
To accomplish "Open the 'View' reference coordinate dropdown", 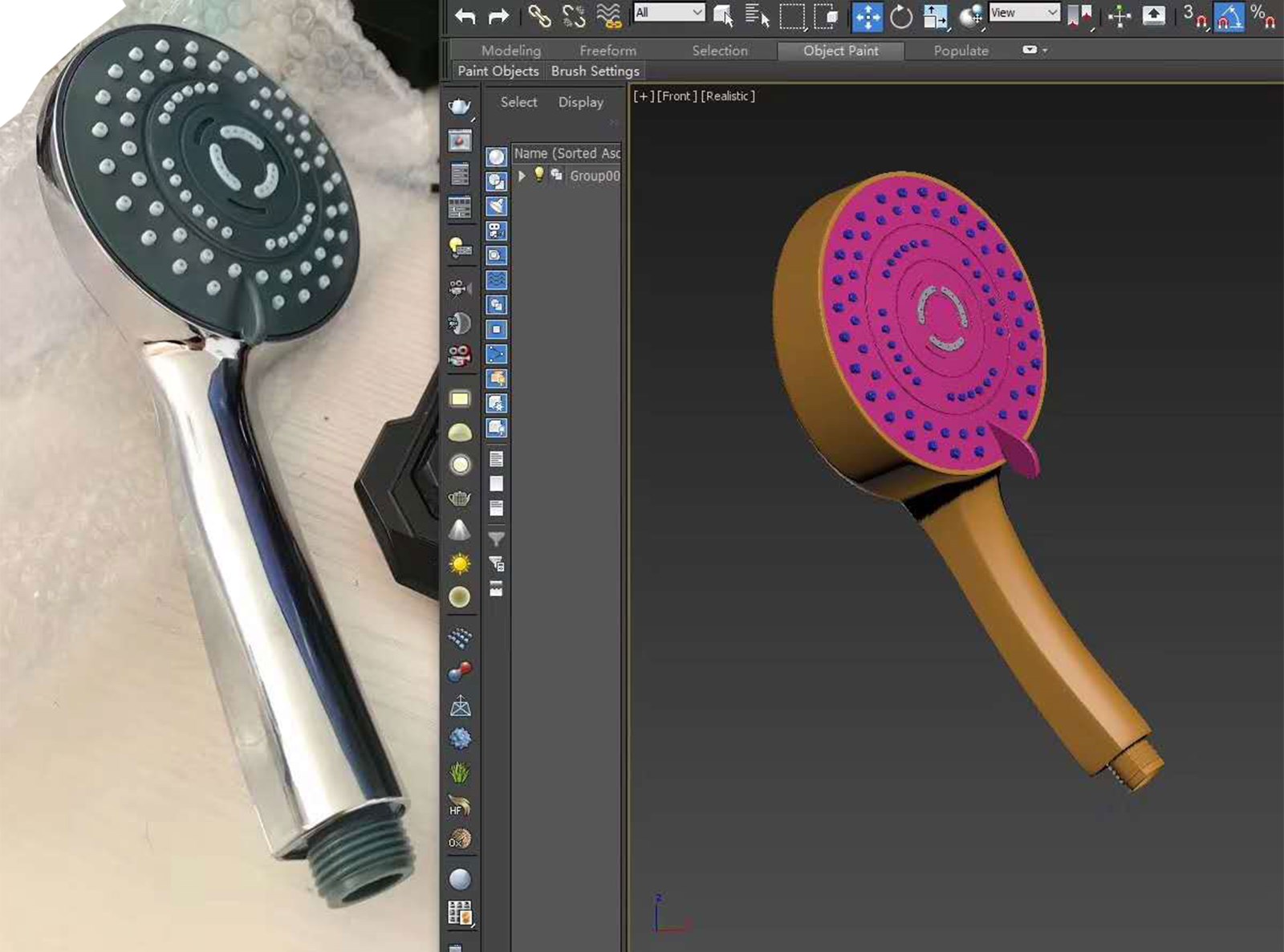I will click(1024, 13).
